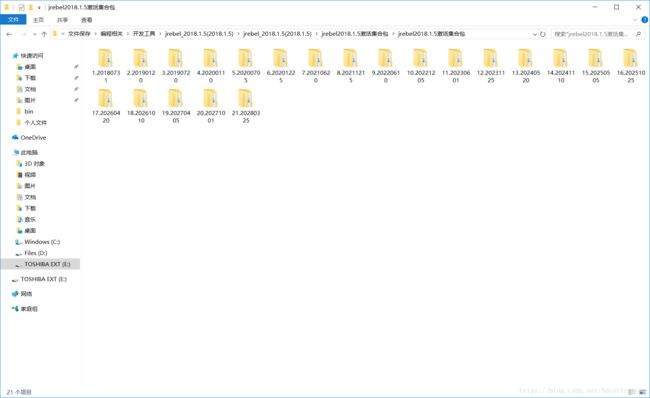Click the 5.20200705 folder
Viewport: 650px width, 398px height.
coord(245,66)
